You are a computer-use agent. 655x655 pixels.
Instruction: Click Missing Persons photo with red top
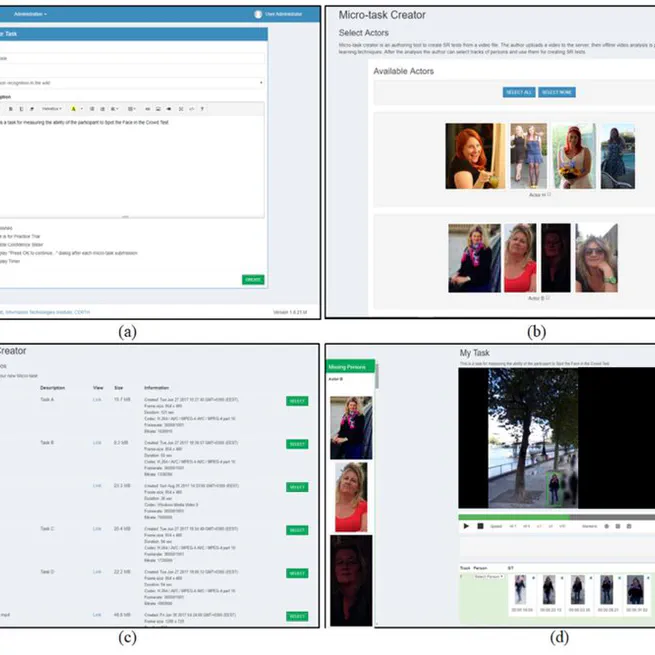coord(351,497)
